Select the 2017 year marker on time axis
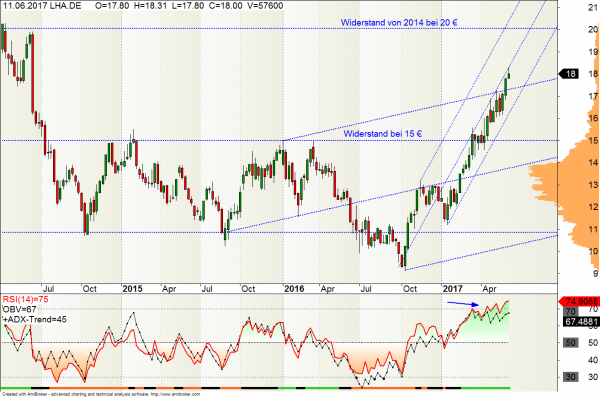This screenshot has height=397, width=600. coord(453,289)
